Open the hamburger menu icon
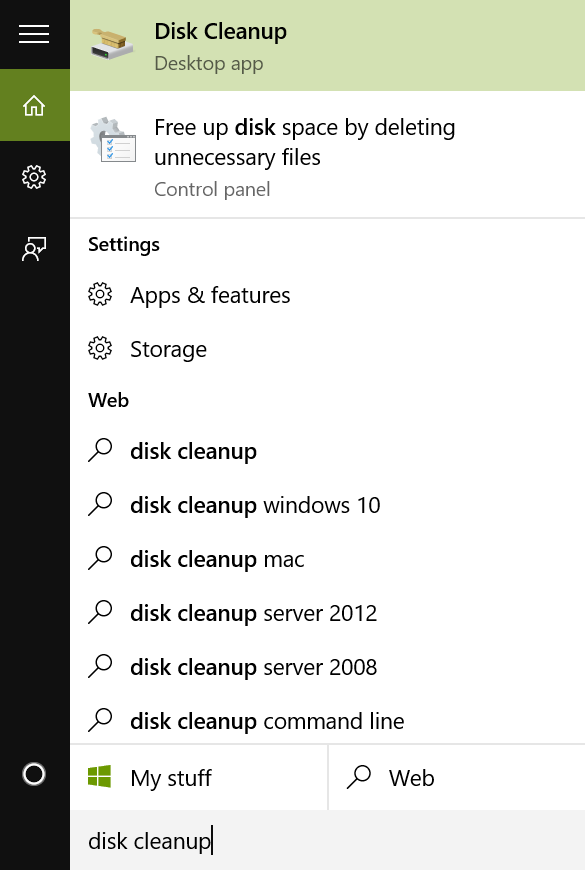The height and width of the screenshot is (870, 585). pos(34,34)
